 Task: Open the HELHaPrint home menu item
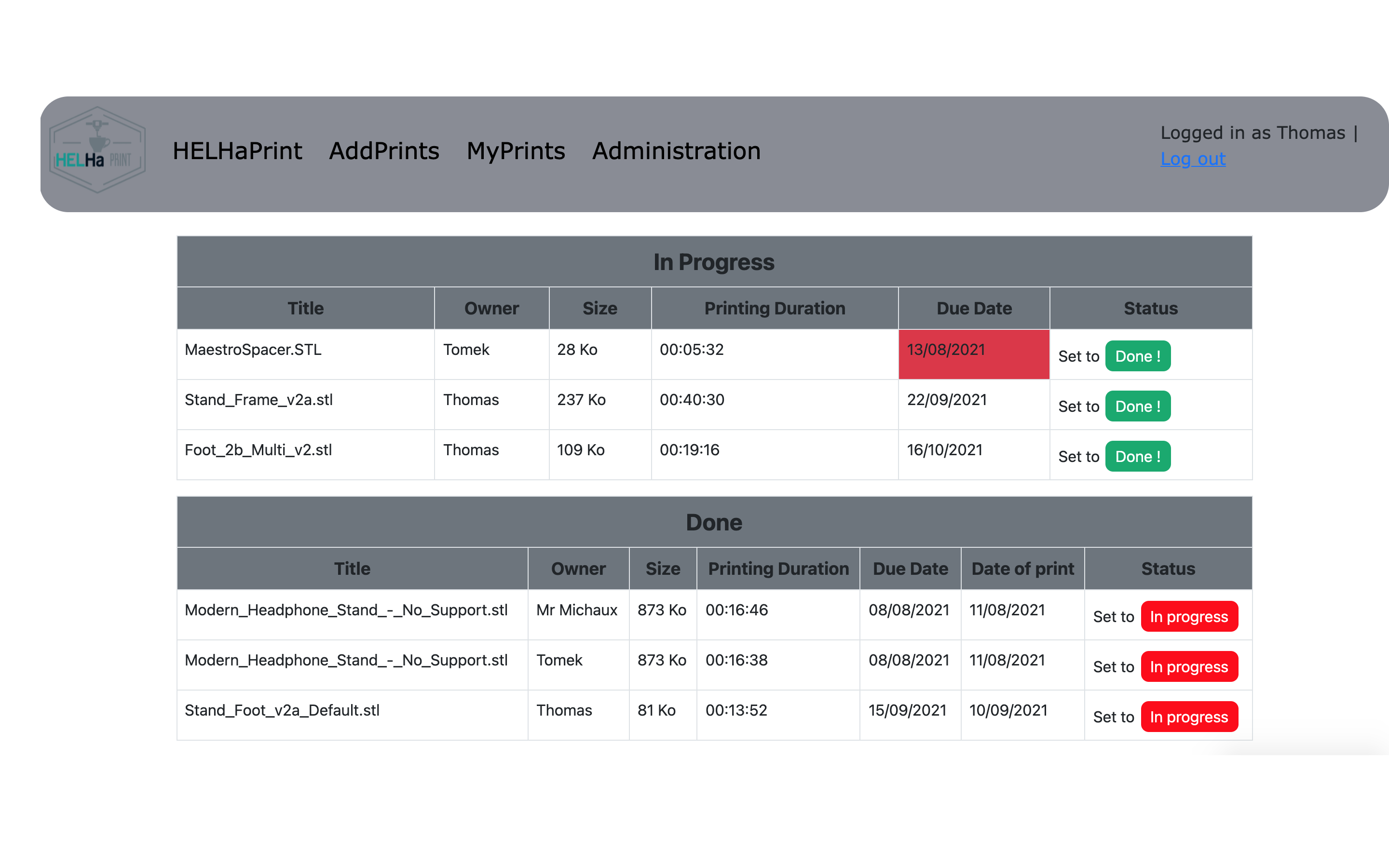coord(237,151)
